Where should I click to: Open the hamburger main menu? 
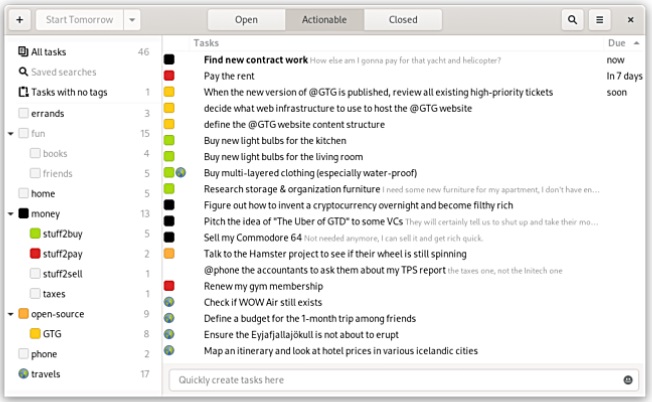point(599,20)
